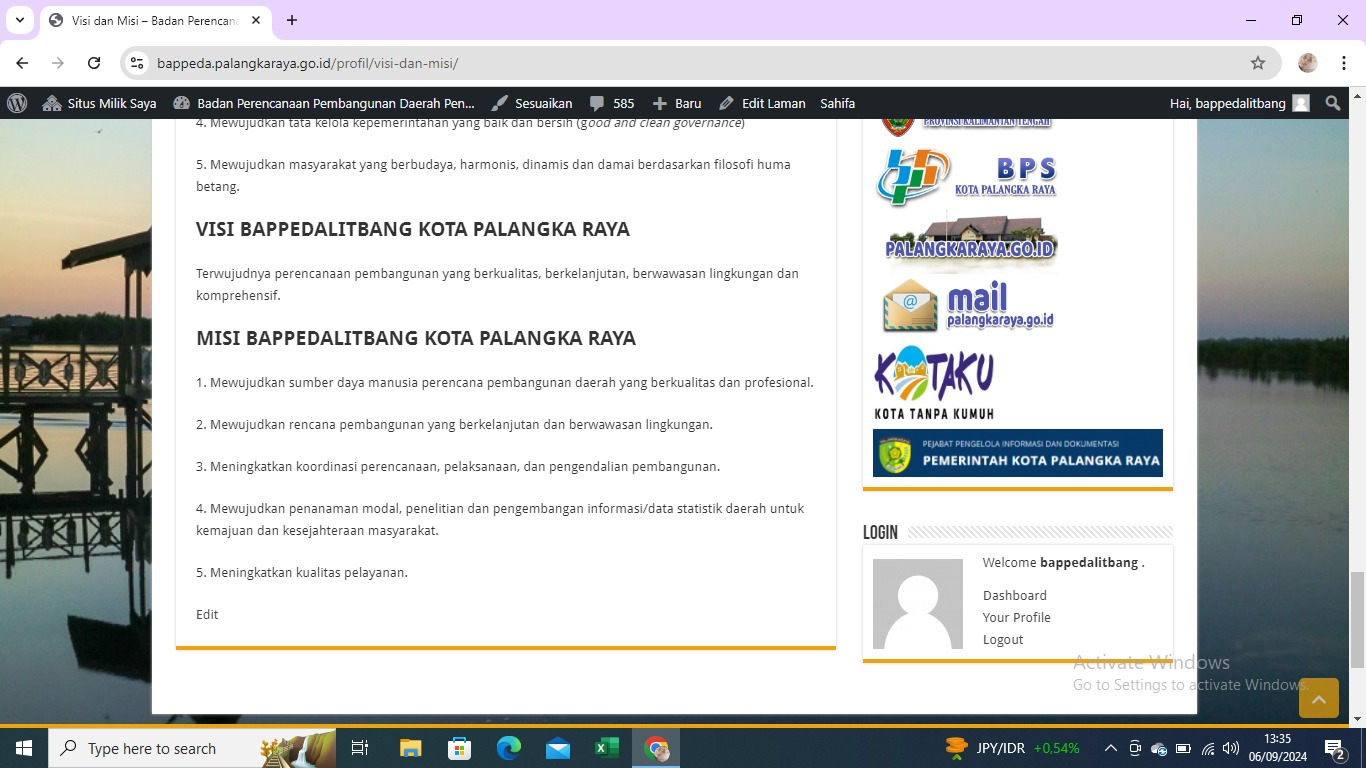Click the Logout link
This screenshot has width=1366, height=768.
1003,640
